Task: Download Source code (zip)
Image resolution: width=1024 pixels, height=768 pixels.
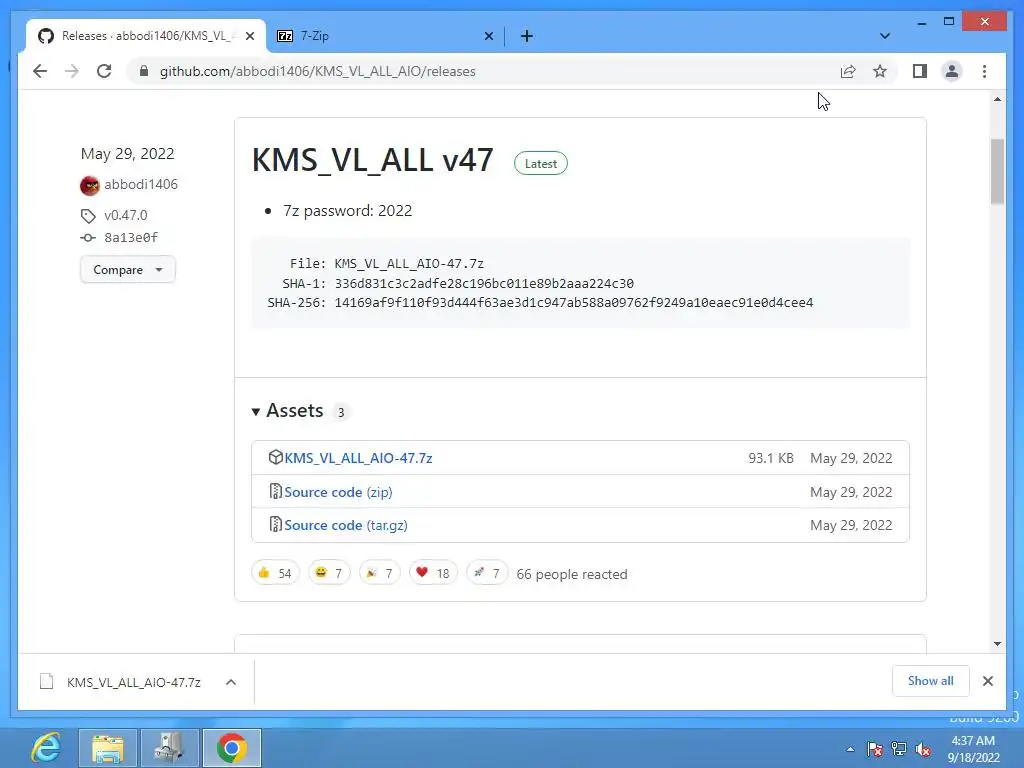Action: pyautogui.click(x=338, y=492)
